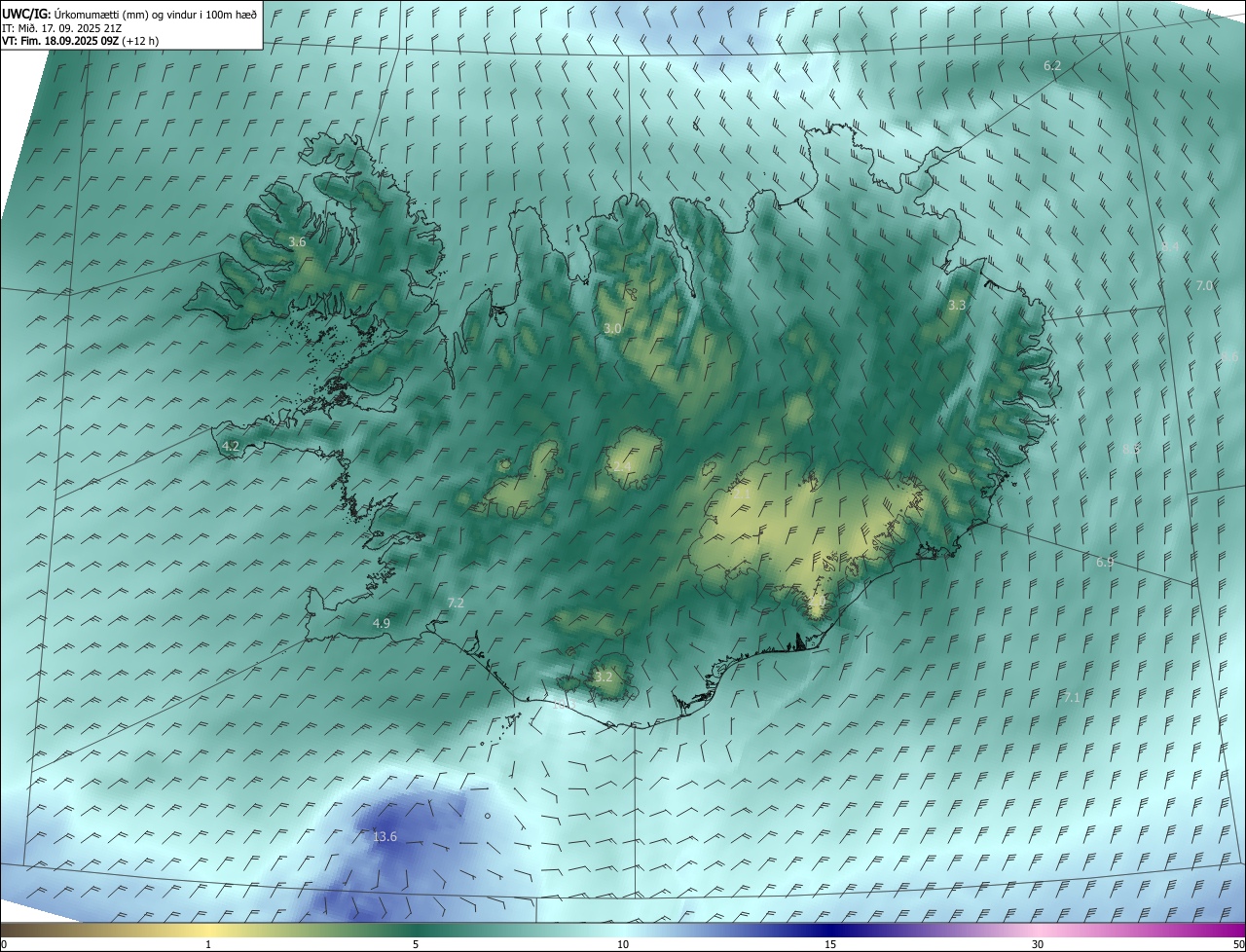The width and height of the screenshot is (1246, 952).
Task: Click the legend tick label '1'
Action: pos(208,944)
